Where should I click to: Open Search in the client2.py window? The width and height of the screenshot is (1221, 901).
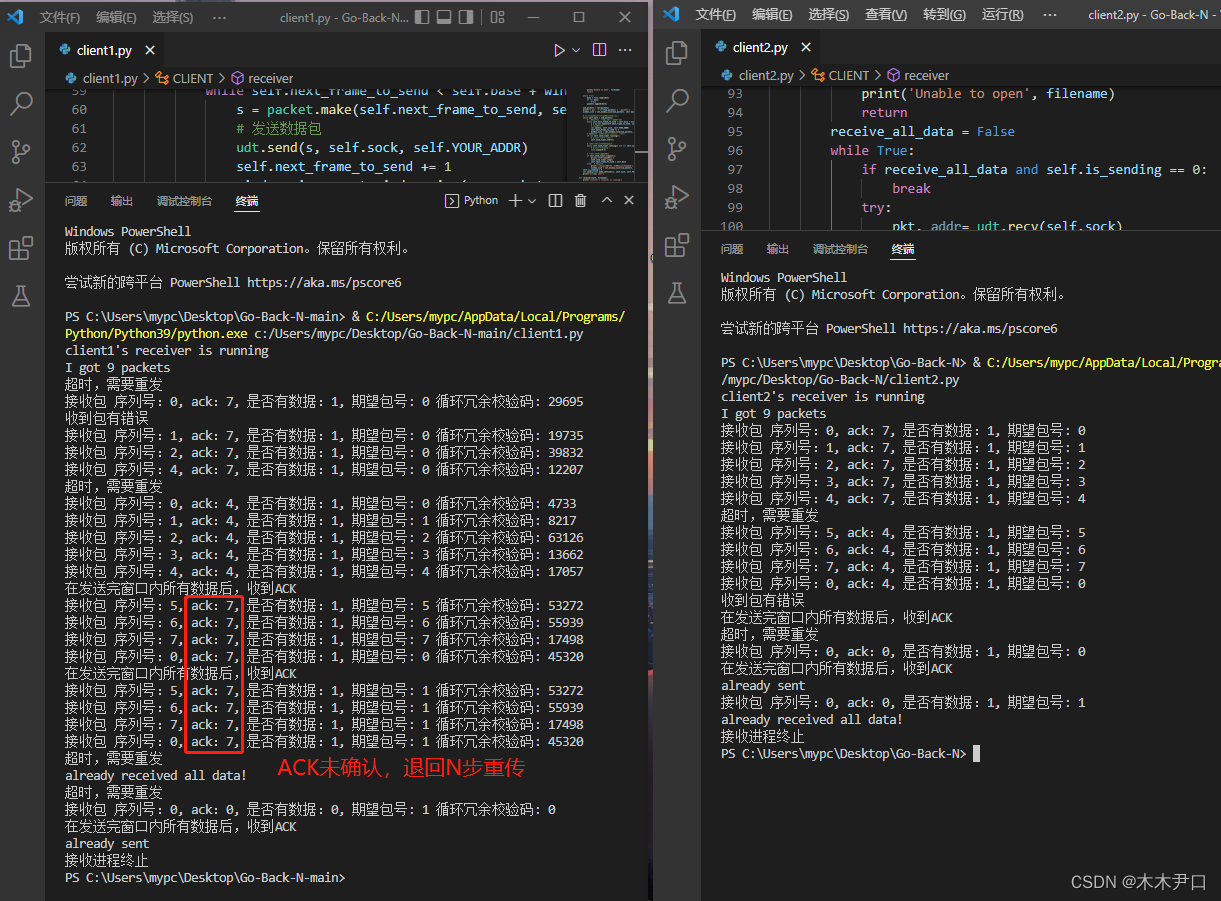(677, 100)
